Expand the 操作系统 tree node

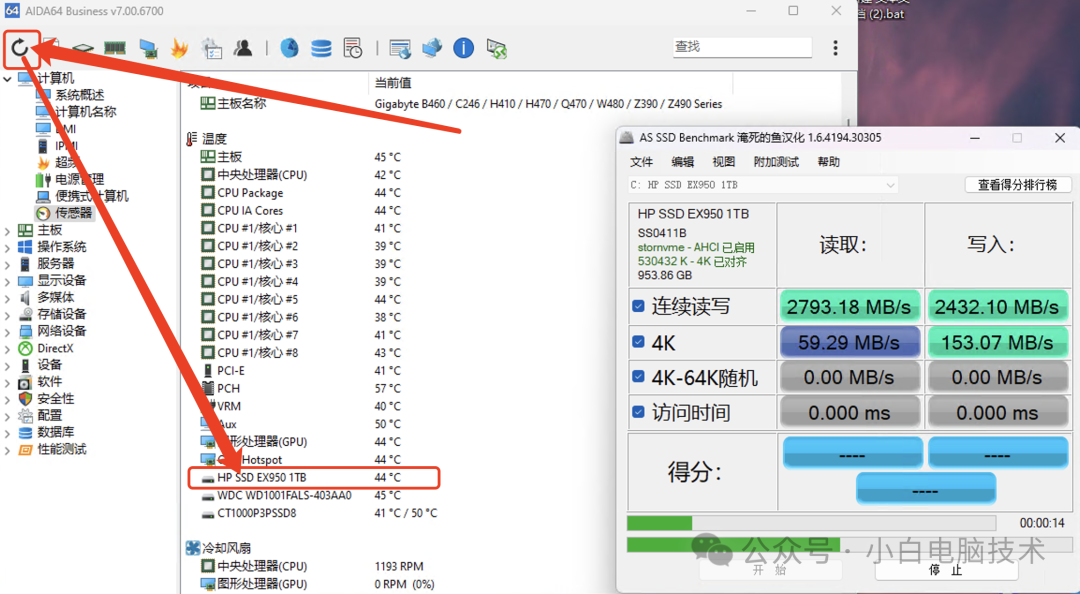coord(8,247)
